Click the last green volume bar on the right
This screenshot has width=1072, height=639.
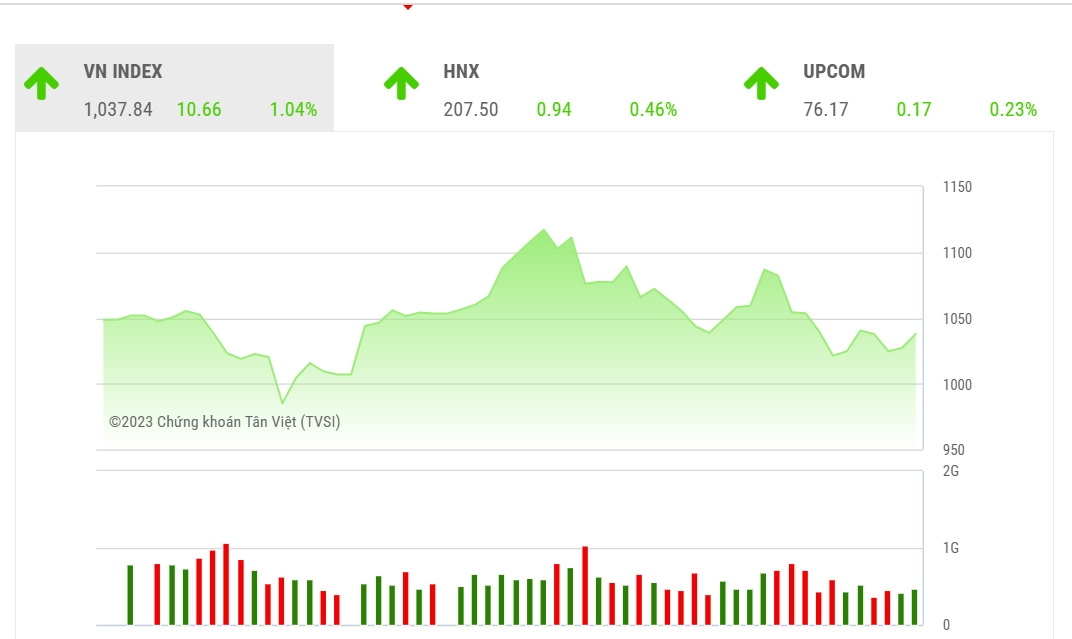click(x=915, y=607)
